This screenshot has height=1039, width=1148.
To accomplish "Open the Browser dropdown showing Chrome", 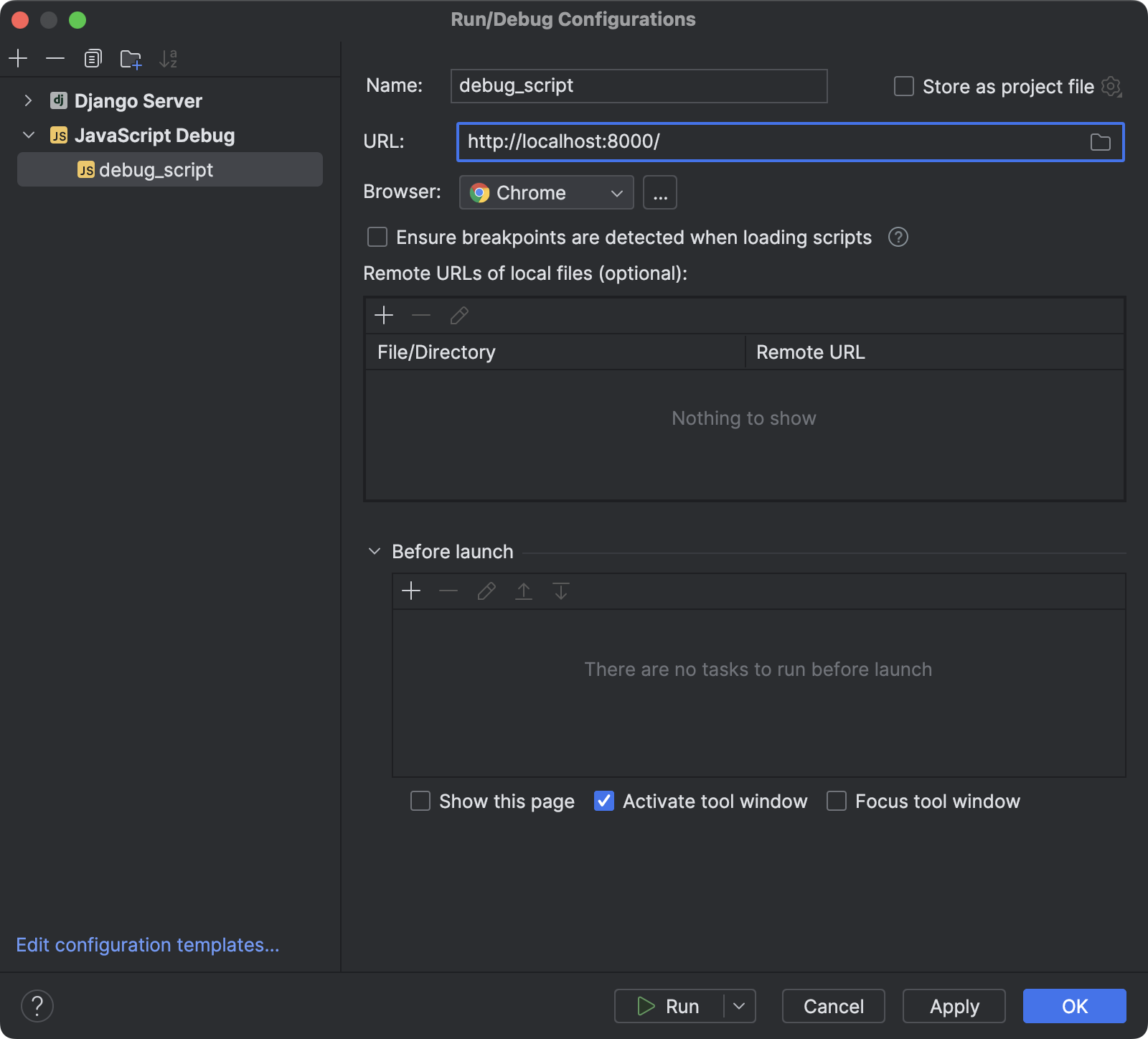I will tap(545, 192).
